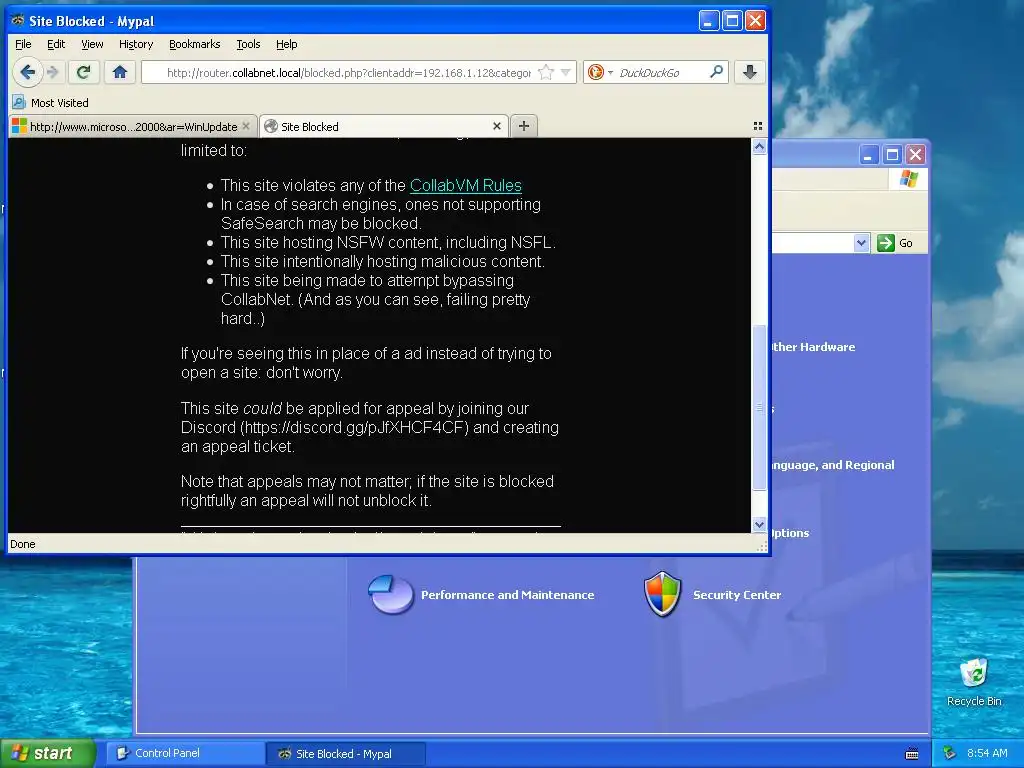Click the vertical scrollbar thumb
This screenshot has height=768, width=1024.
759,406
